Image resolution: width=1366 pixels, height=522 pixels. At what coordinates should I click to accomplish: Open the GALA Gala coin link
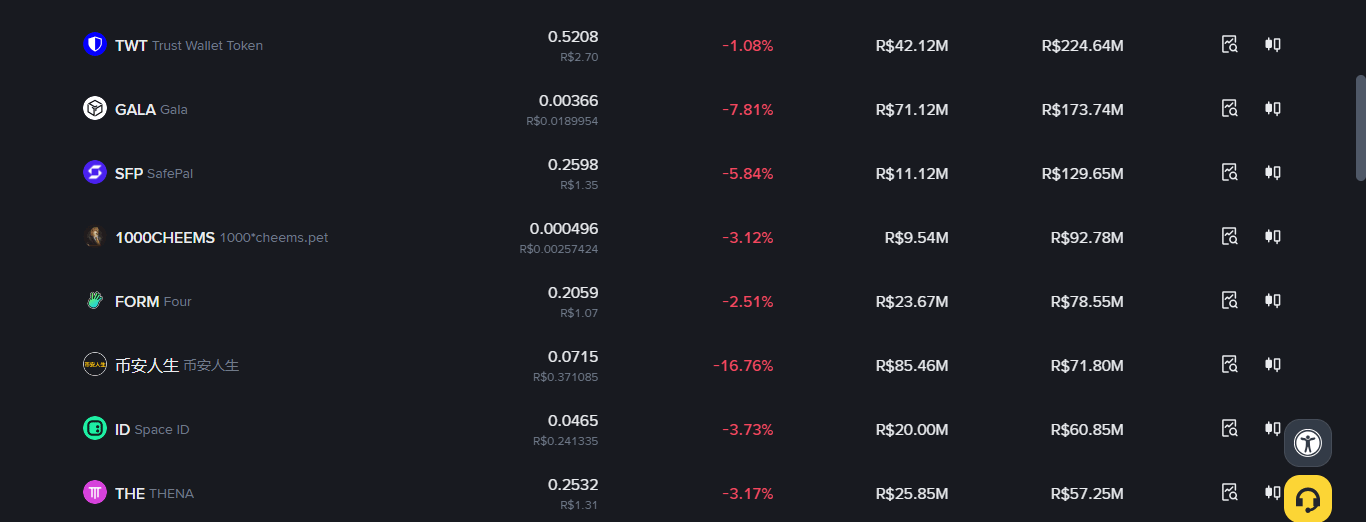(151, 110)
